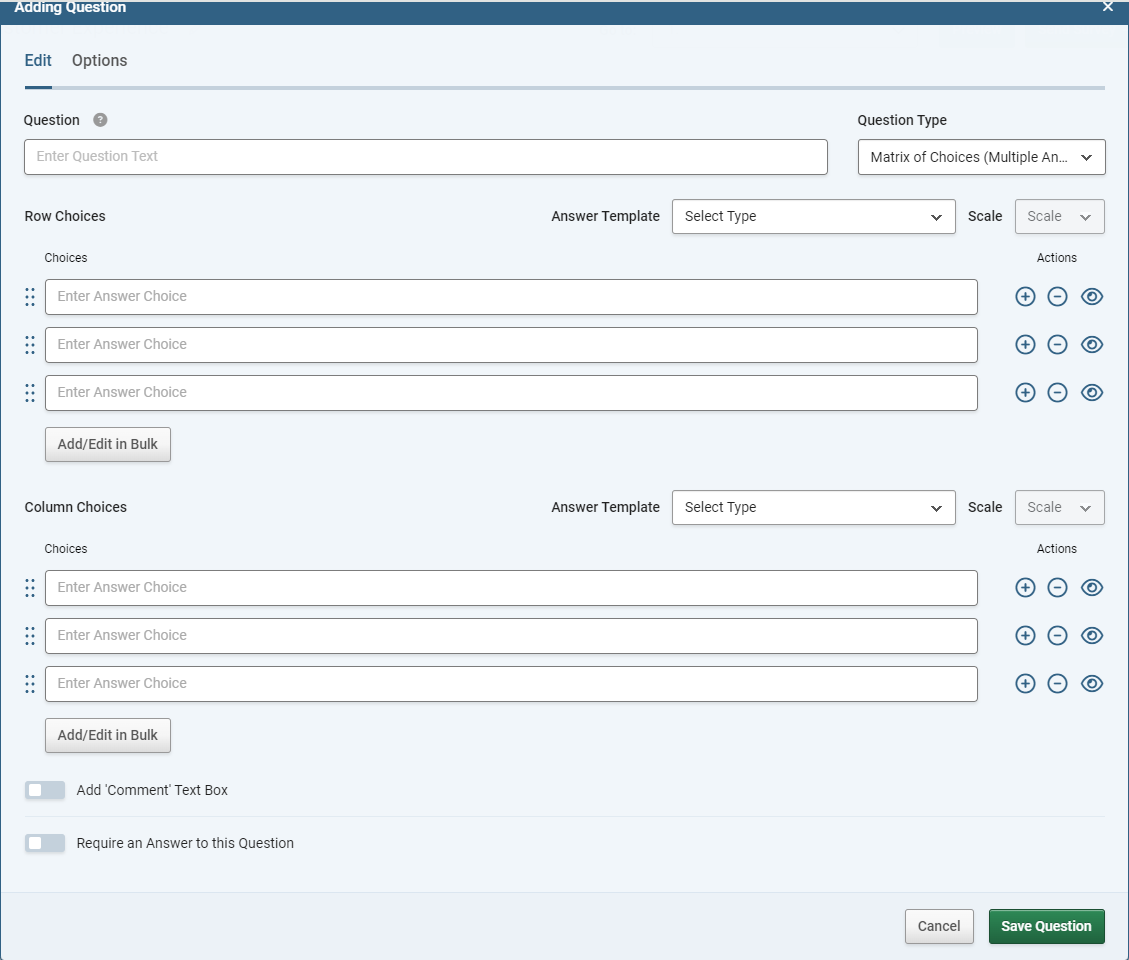The image size is (1129, 960).
Task: Grab drag handle of first Column Choice
Action: 30,588
